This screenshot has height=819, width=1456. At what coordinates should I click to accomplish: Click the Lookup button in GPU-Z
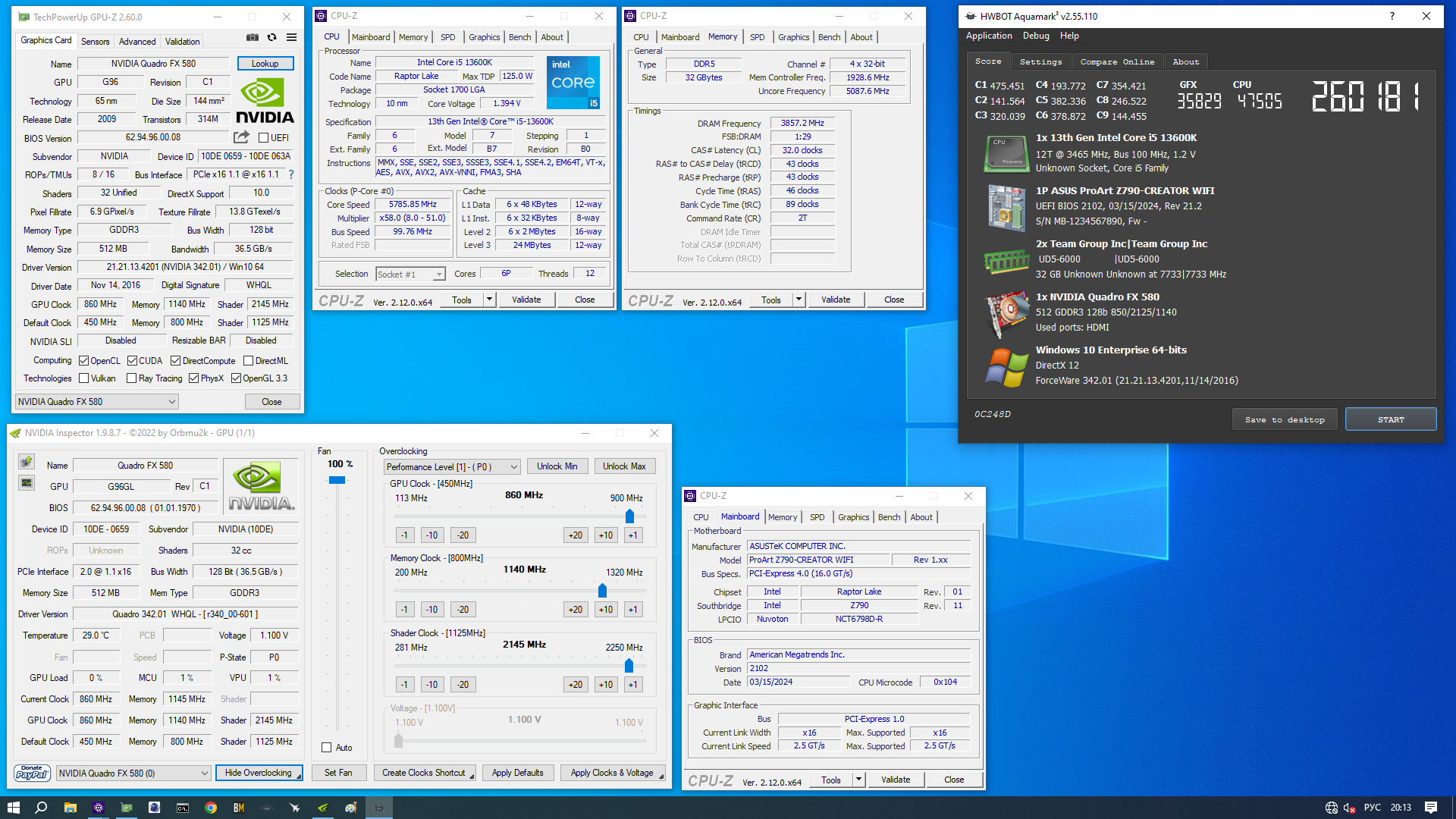coord(265,64)
